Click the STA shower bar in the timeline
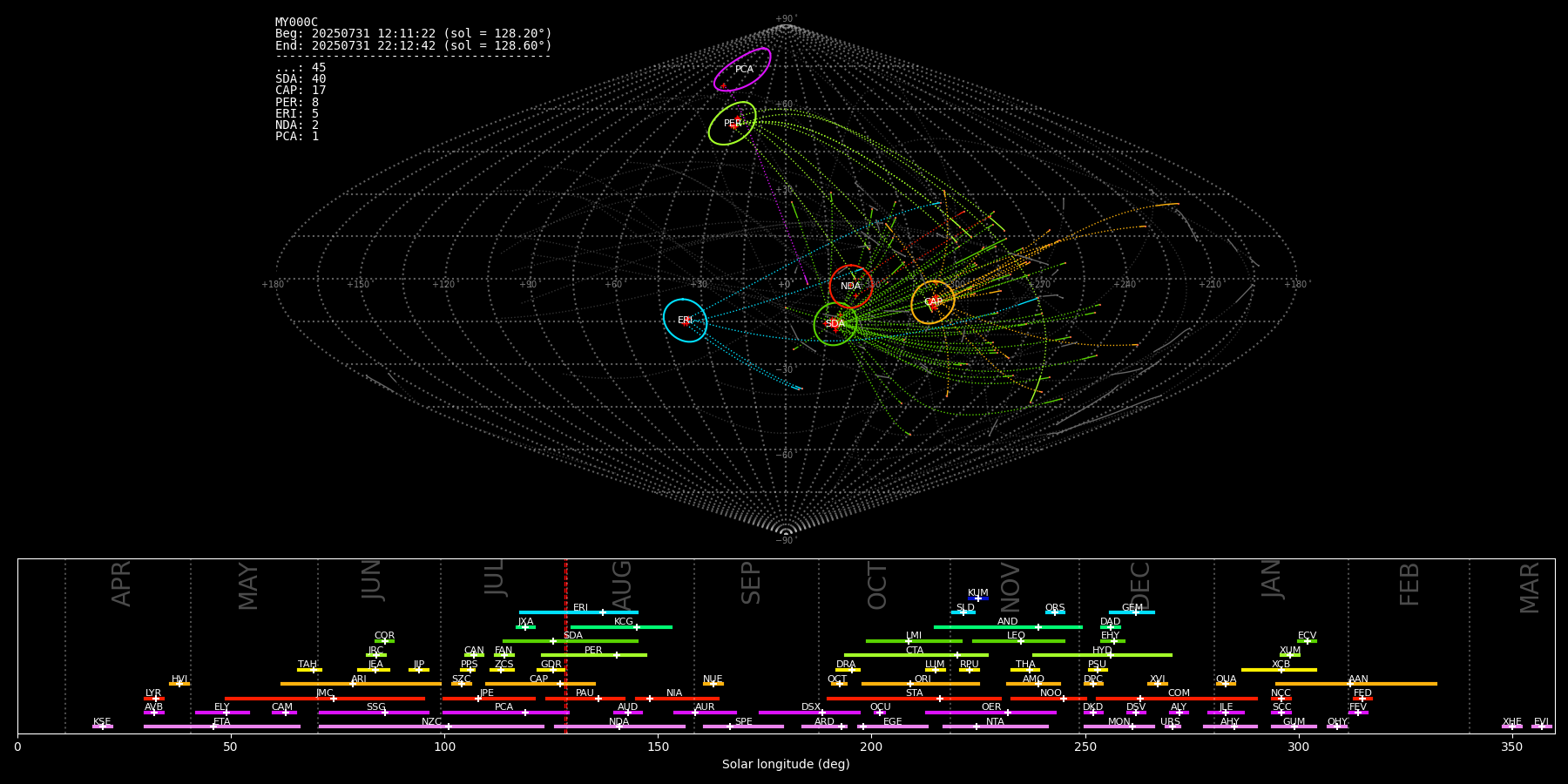1568x784 pixels. coord(914,699)
